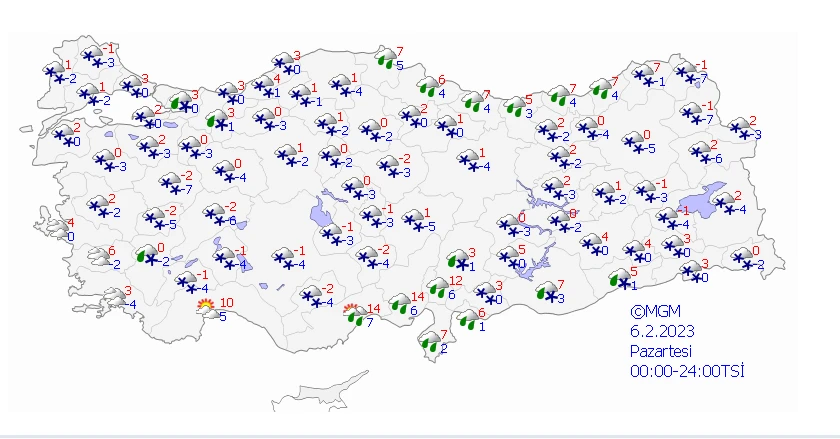
Task: Click the rain-and-snow icon labeled 0 and -2
Action: pos(146,255)
